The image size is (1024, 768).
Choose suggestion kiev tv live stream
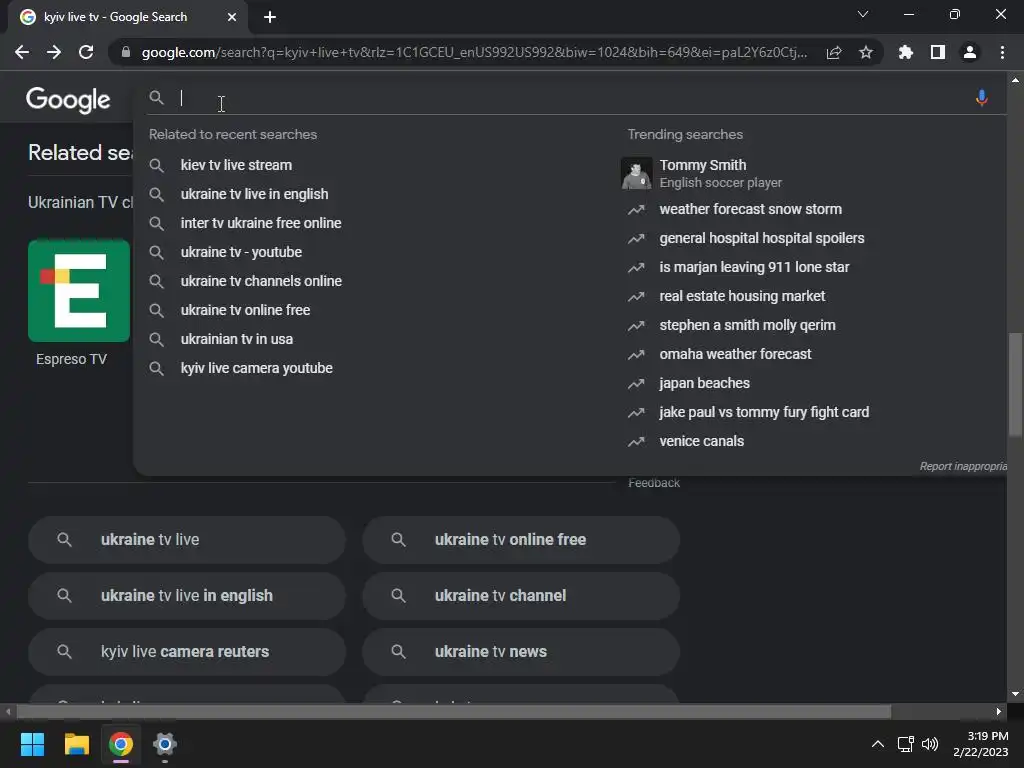(236, 165)
